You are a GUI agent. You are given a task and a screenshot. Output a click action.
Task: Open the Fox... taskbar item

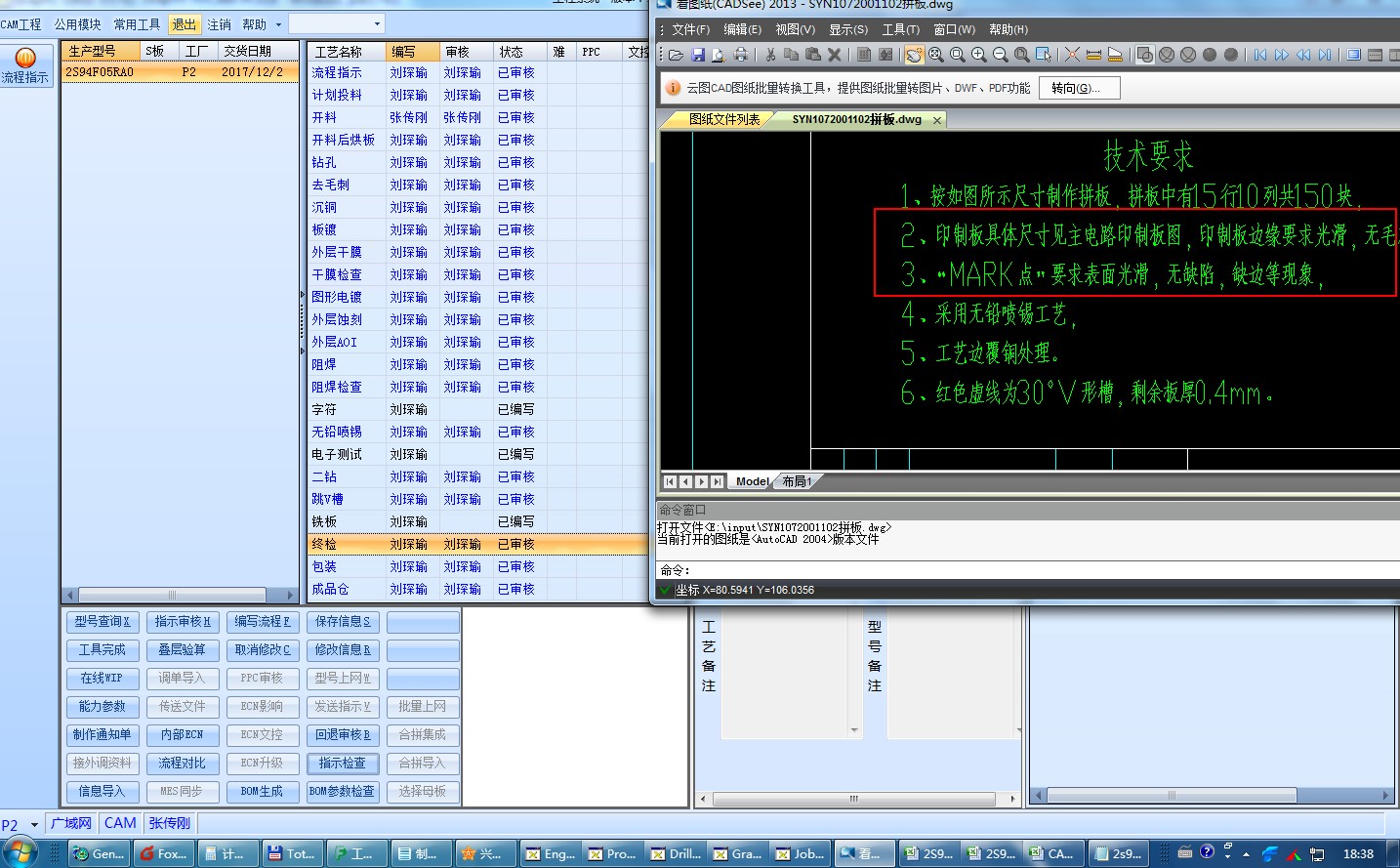point(163,853)
